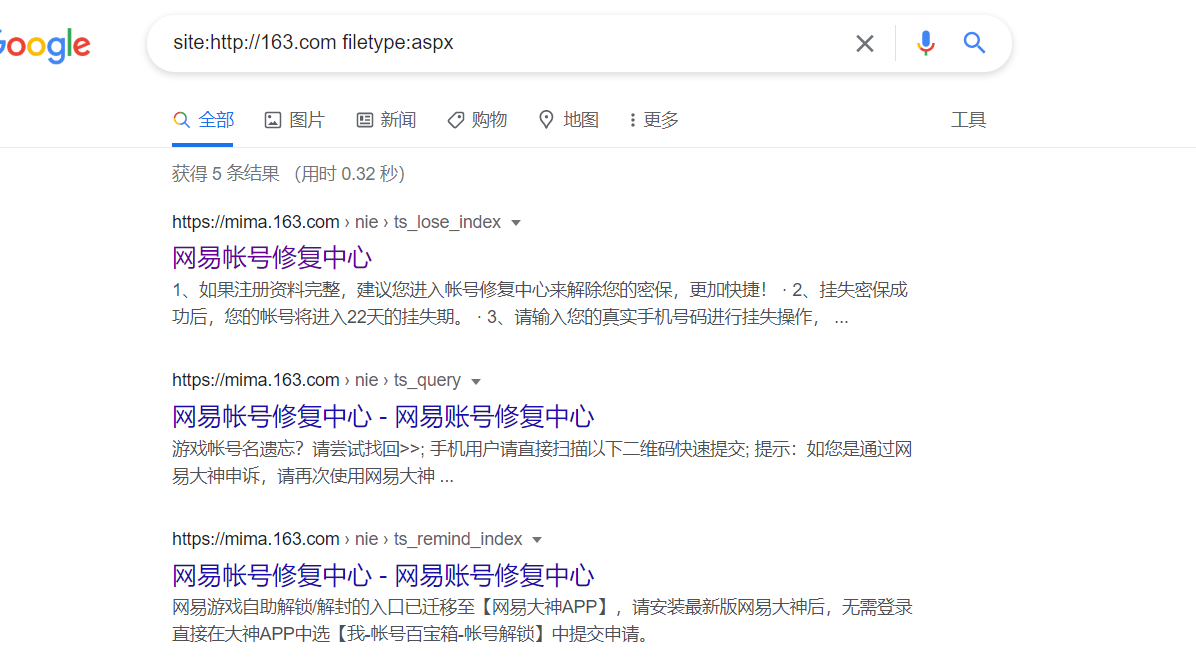
Task: Open result title under ts_query URL
Action: pos(383,417)
